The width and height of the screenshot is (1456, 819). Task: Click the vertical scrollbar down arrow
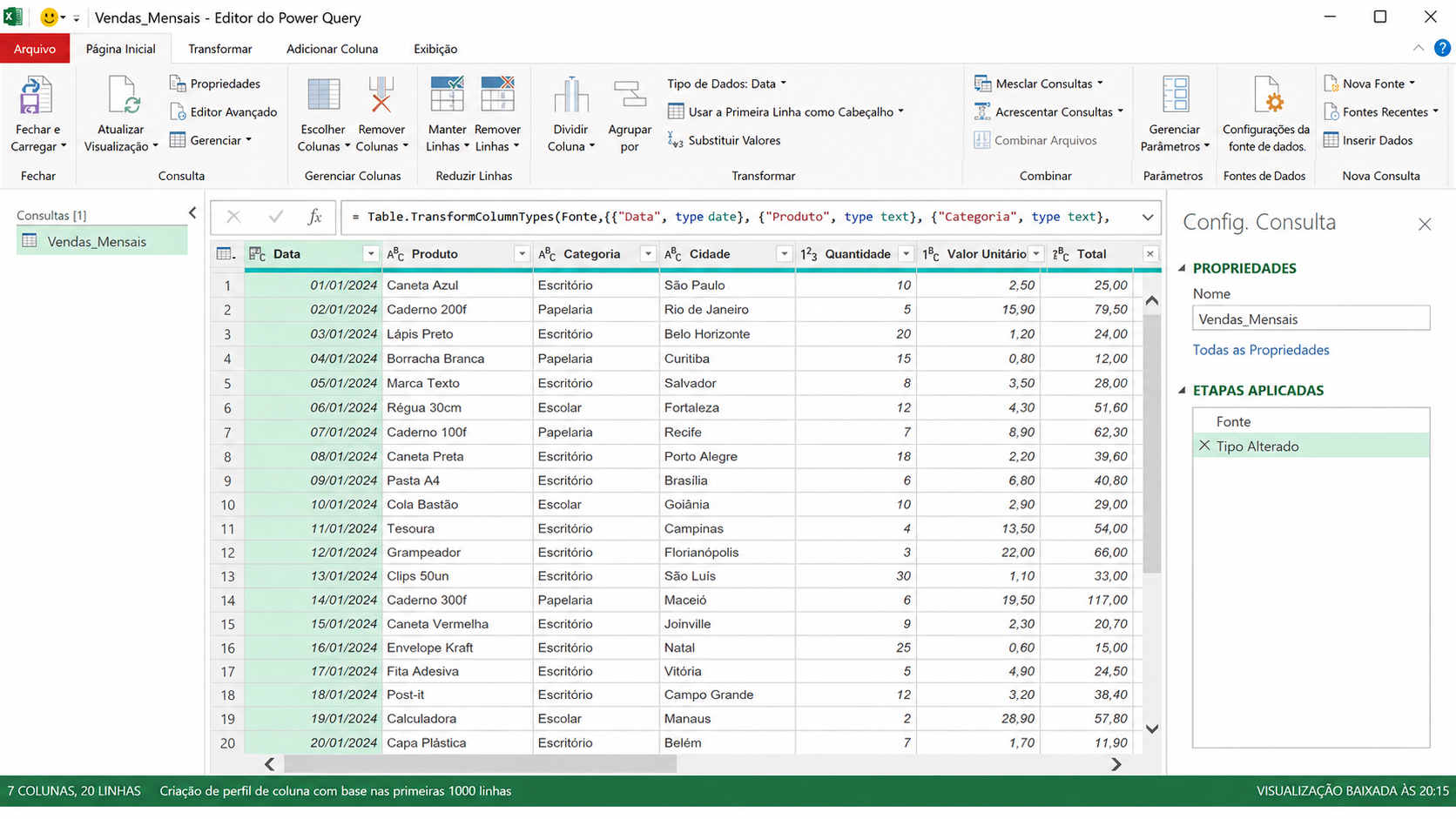coord(1152,729)
